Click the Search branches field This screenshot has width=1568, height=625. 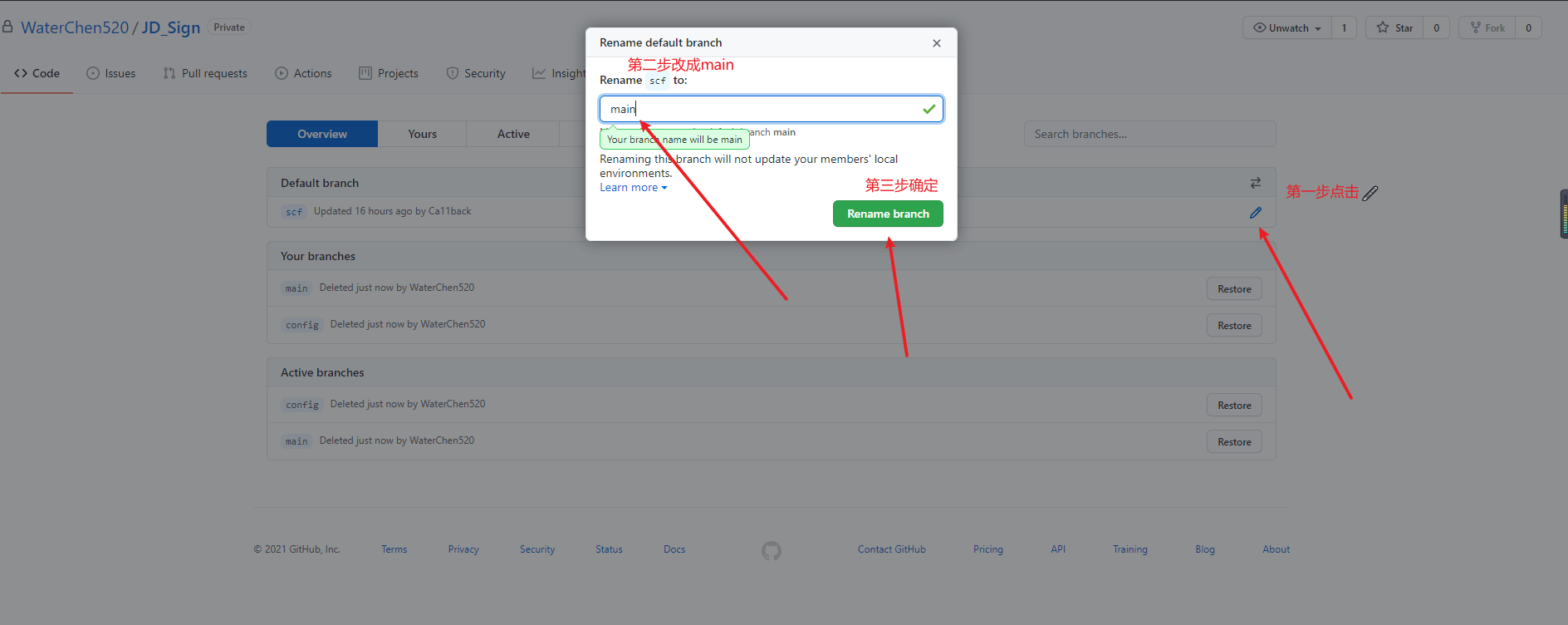[x=1149, y=134]
